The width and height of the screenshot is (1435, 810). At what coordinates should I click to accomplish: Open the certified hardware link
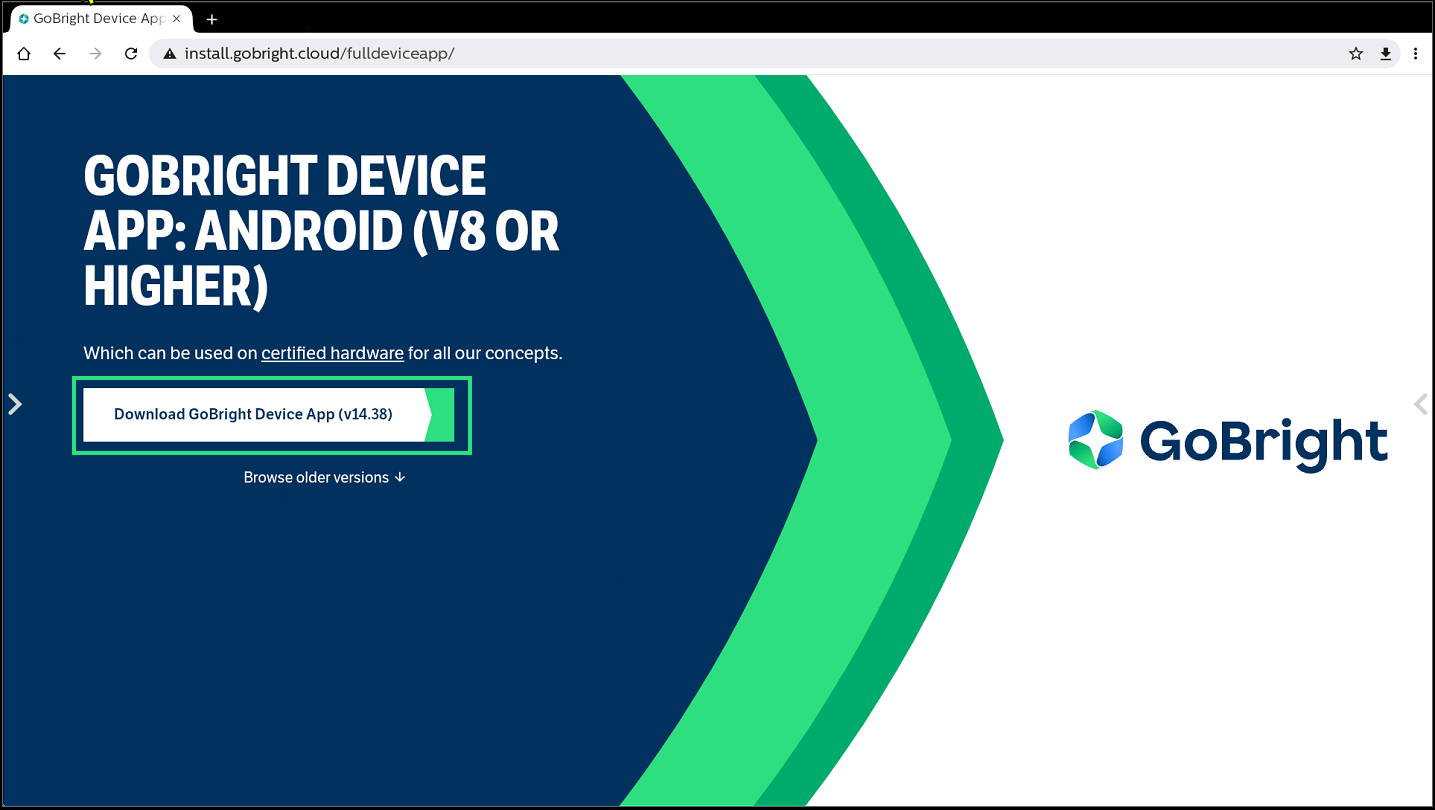pyautogui.click(x=332, y=353)
